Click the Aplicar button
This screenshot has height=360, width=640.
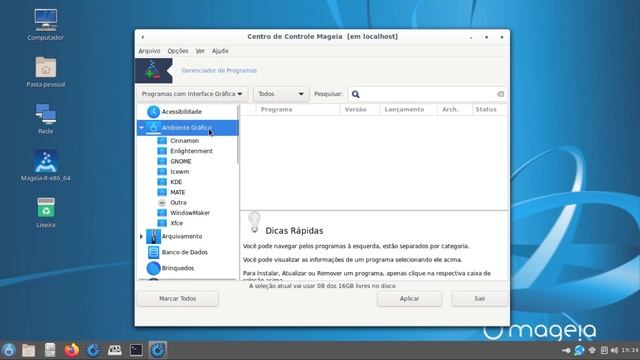pos(409,299)
